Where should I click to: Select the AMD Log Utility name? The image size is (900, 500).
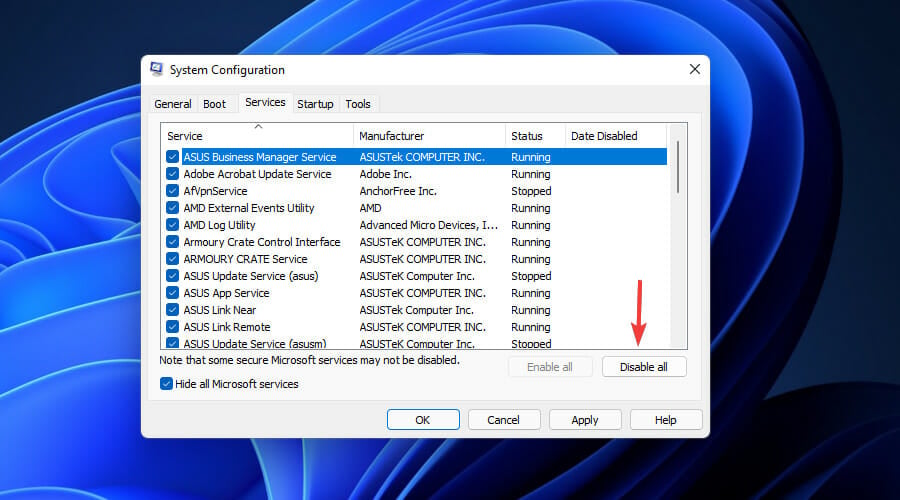tap(219, 225)
